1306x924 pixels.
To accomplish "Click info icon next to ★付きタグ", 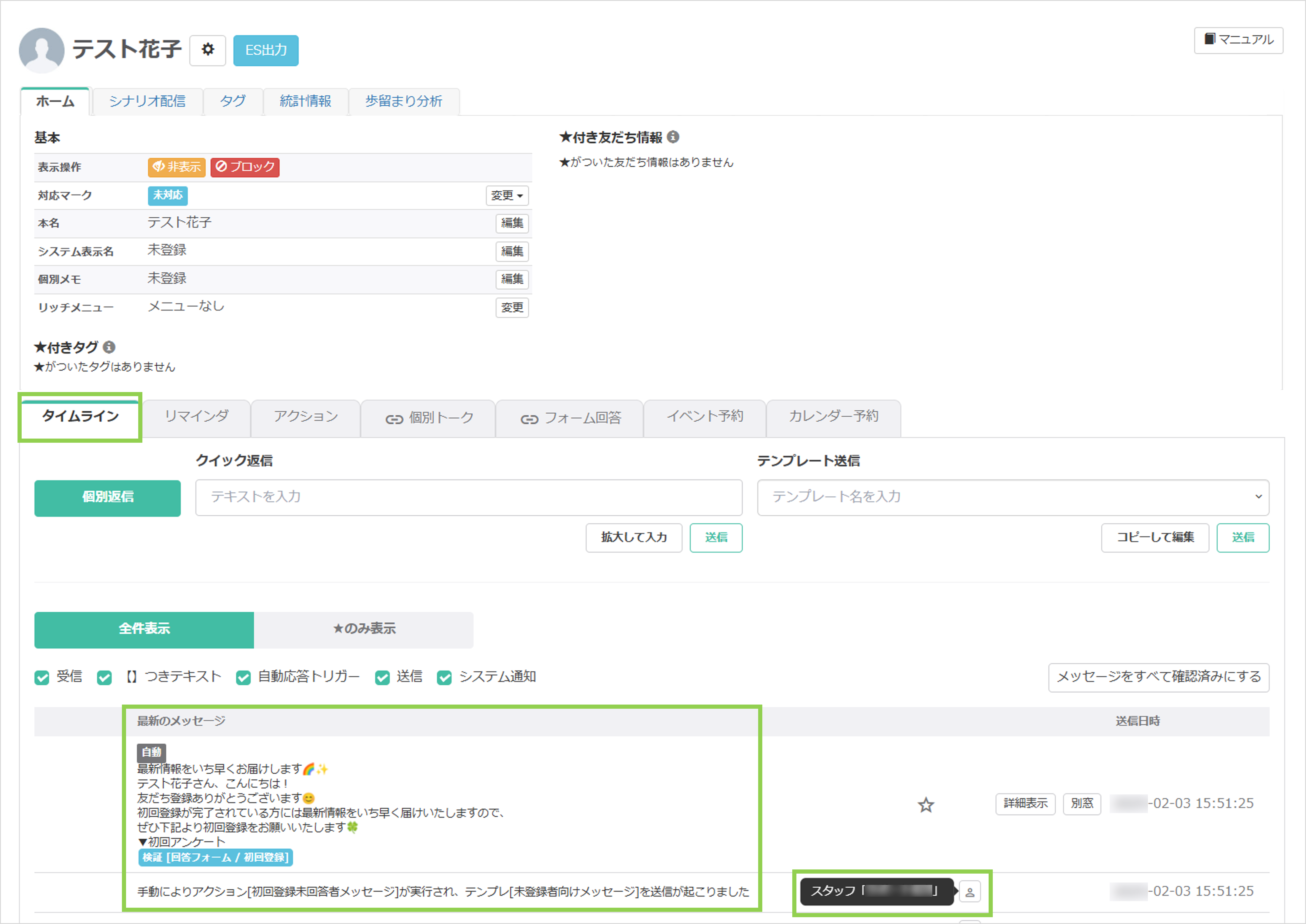I will [x=110, y=347].
